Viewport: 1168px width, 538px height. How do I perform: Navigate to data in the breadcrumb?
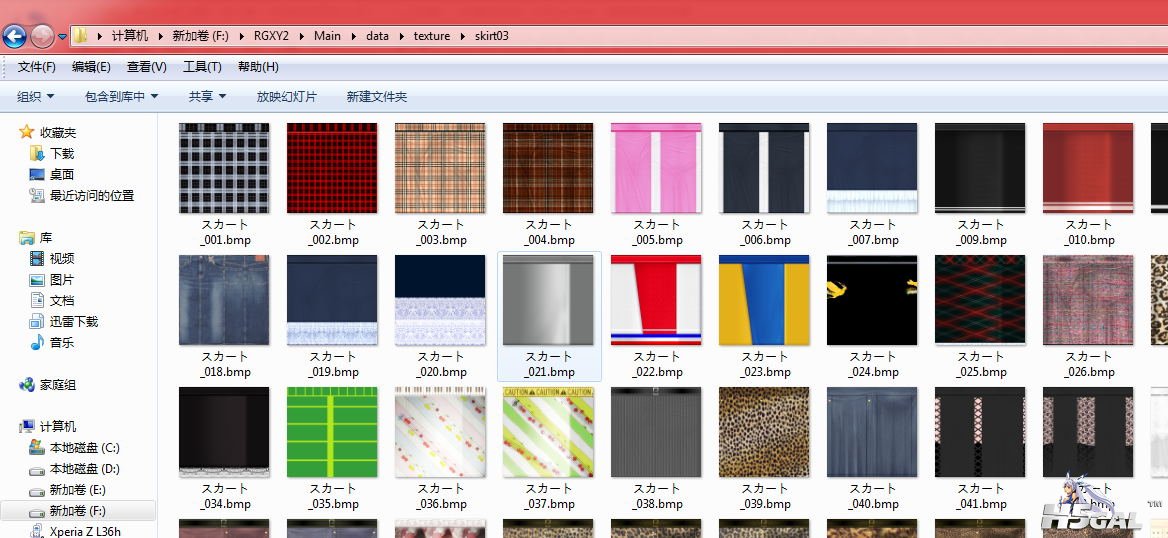click(x=378, y=36)
